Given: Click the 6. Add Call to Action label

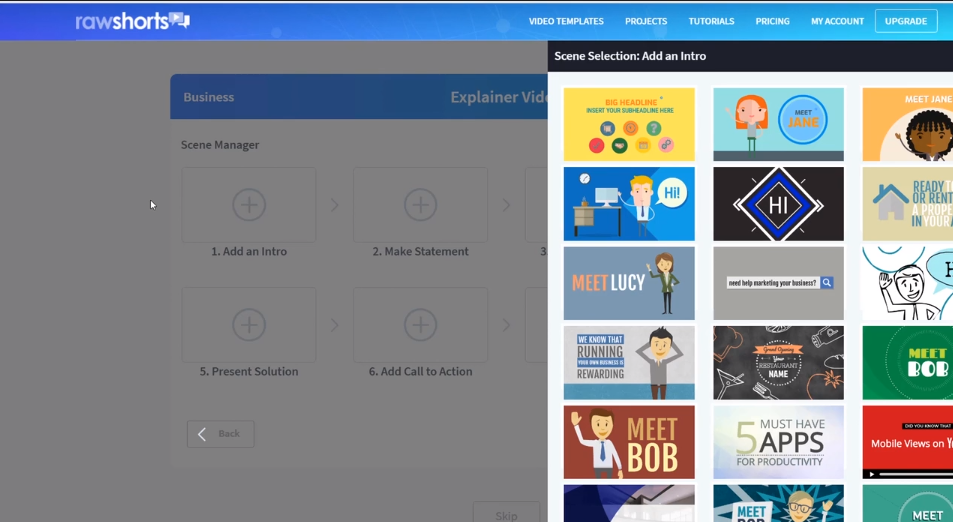Looking at the screenshot, I should [x=421, y=372].
